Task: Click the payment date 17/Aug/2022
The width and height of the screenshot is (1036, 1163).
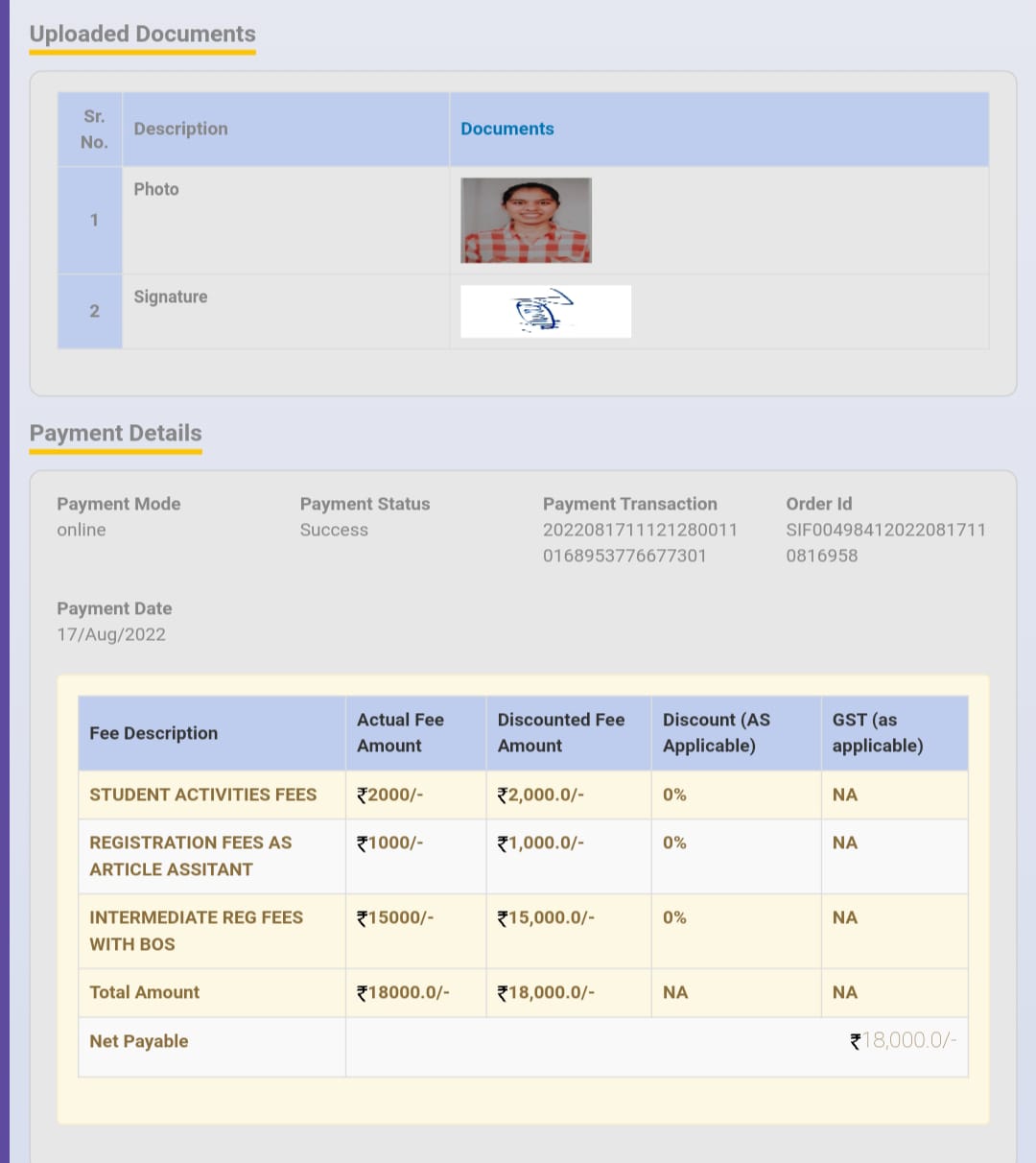Action: pyautogui.click(x=111, y=634)
